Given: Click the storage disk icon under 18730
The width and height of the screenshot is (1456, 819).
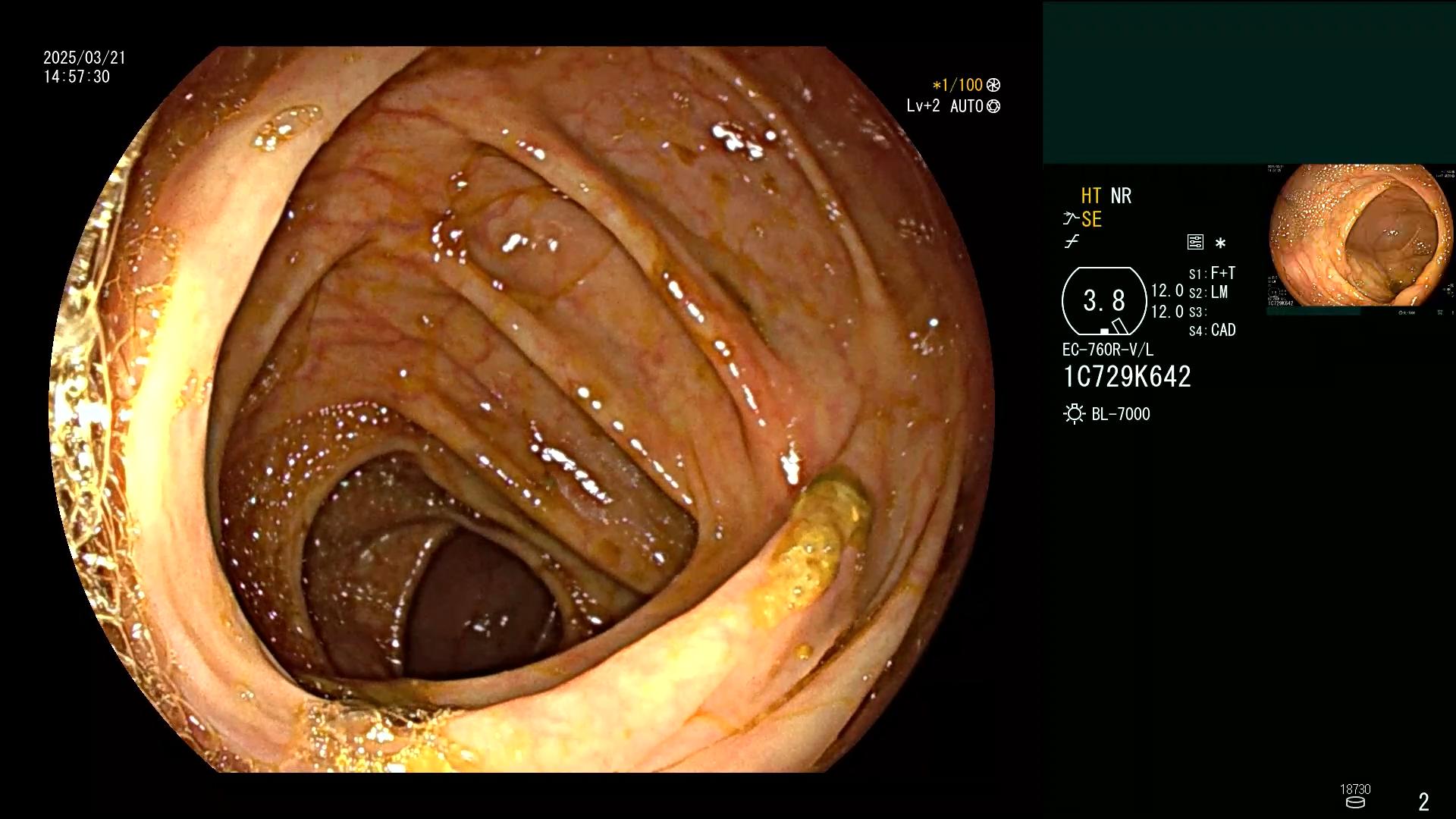Looking at the screenshot, I should pyautogui.click(x=1355, y=802).
